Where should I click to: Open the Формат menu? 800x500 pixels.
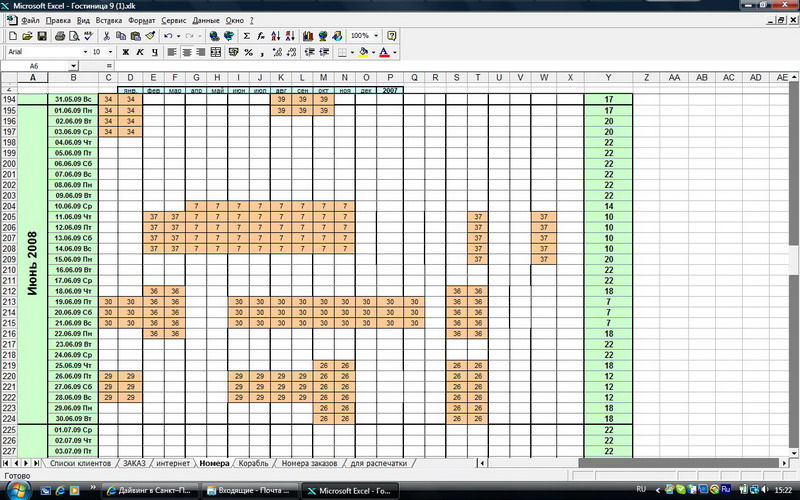coord(142,20)
